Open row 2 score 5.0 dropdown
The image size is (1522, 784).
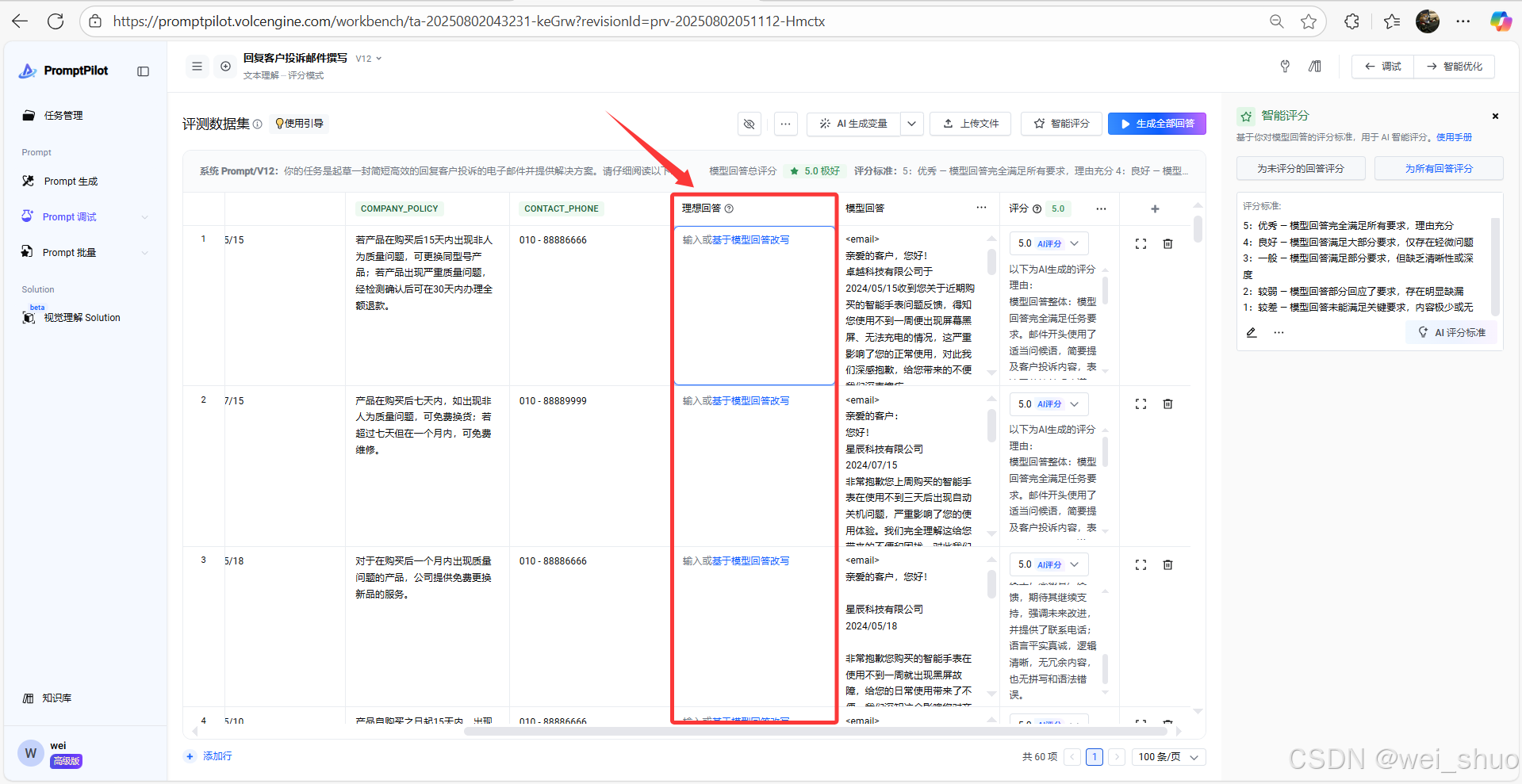point(1049,404)
